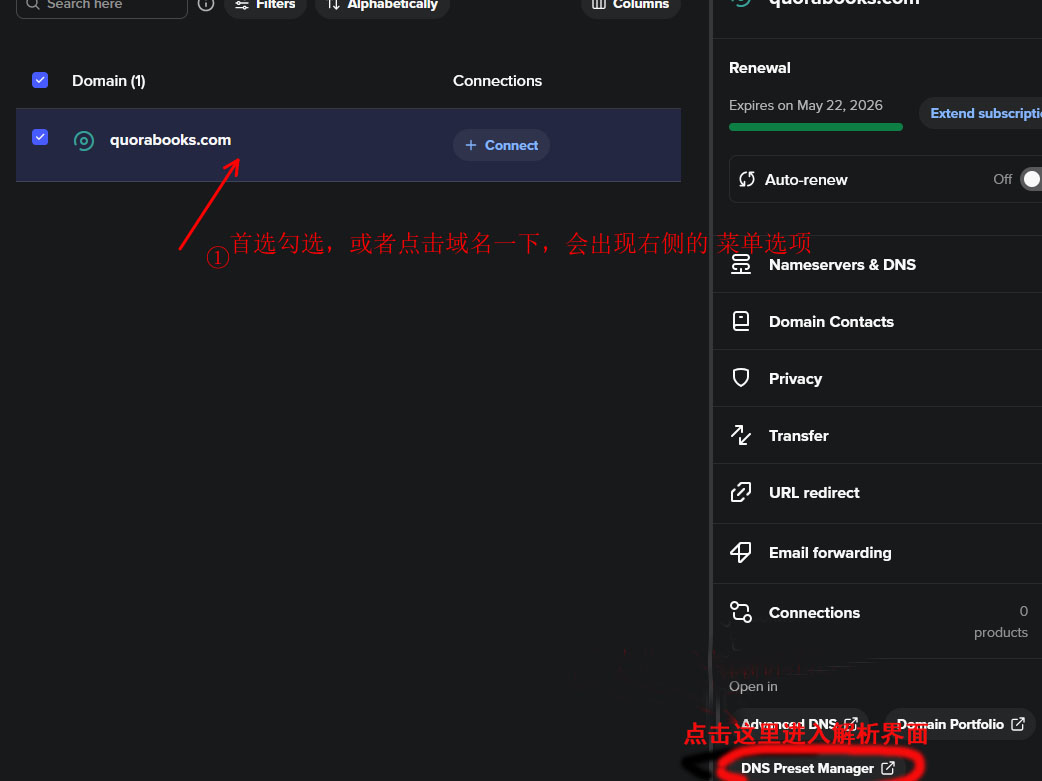Click the URL redirect icon

coord(741,492)
